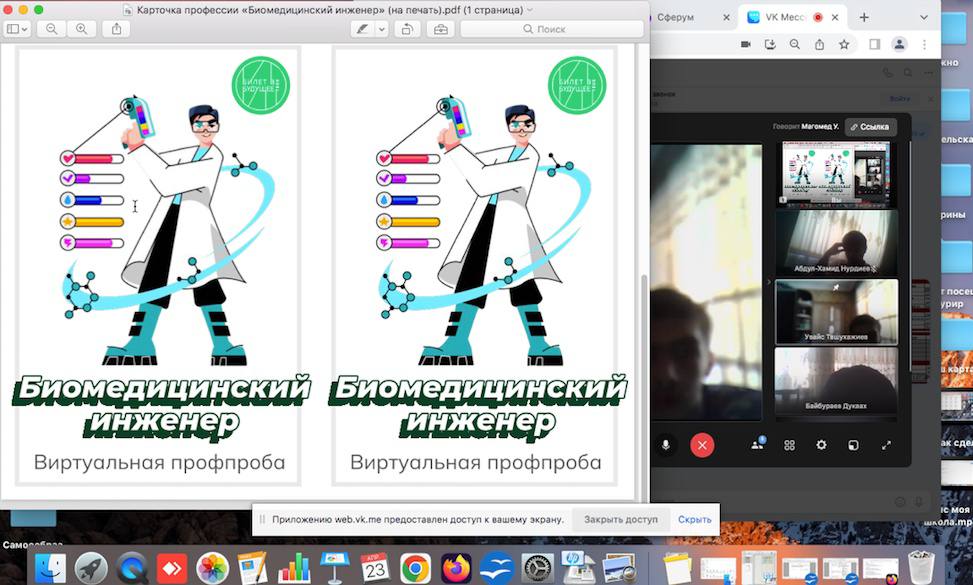Screen dimensions: 973x585
Task: Collapse the participant thumbnails panel arrow
Action: pos(769,282)
